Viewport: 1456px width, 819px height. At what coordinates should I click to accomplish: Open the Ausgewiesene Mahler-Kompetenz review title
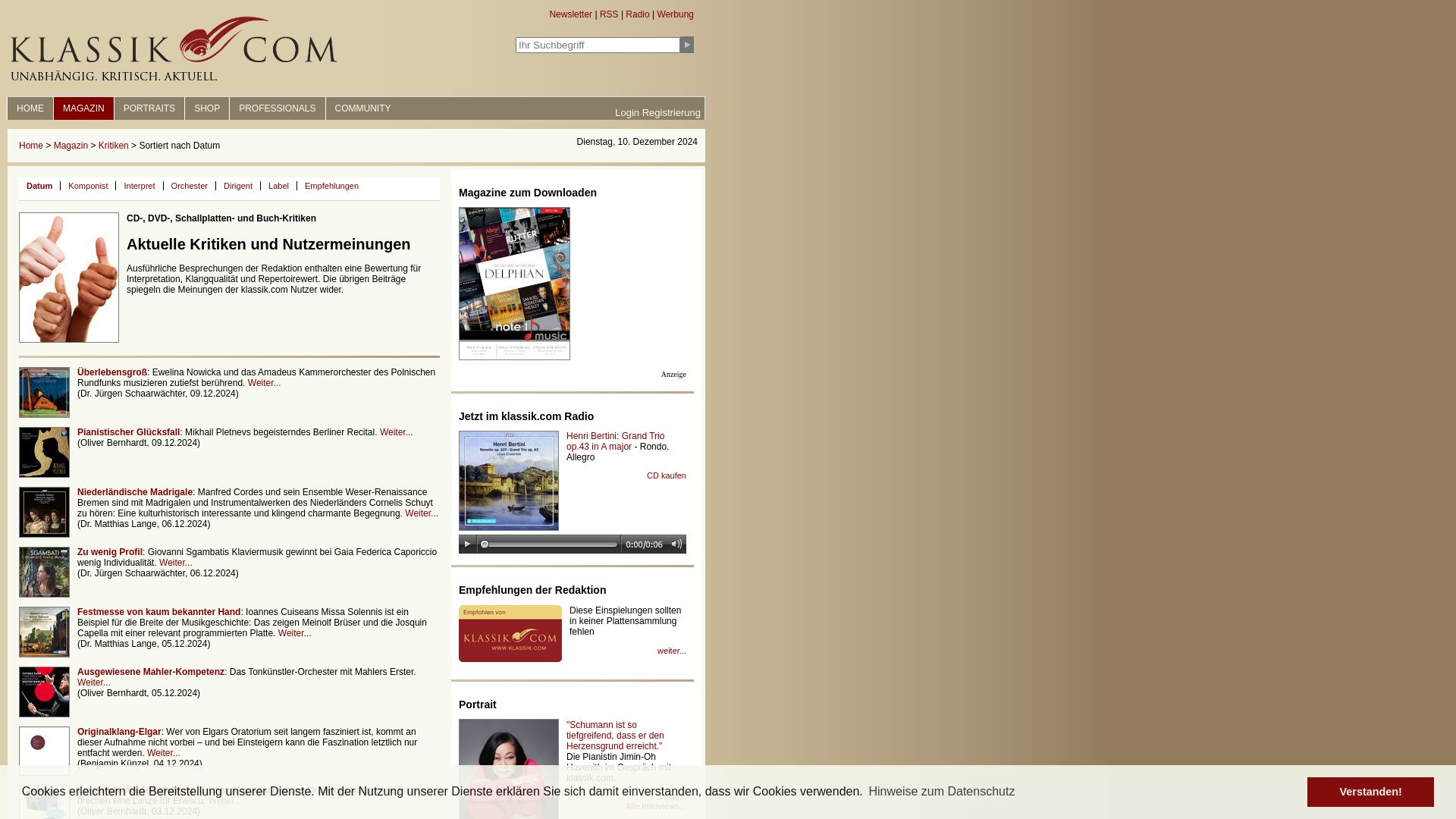(x=151, y=672)
